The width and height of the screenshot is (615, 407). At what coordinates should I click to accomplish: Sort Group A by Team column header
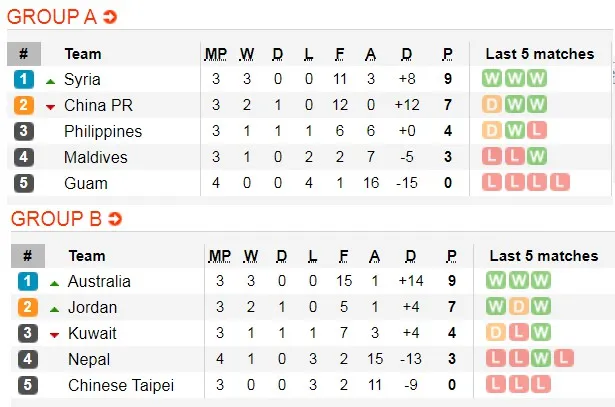coord(83,54)
